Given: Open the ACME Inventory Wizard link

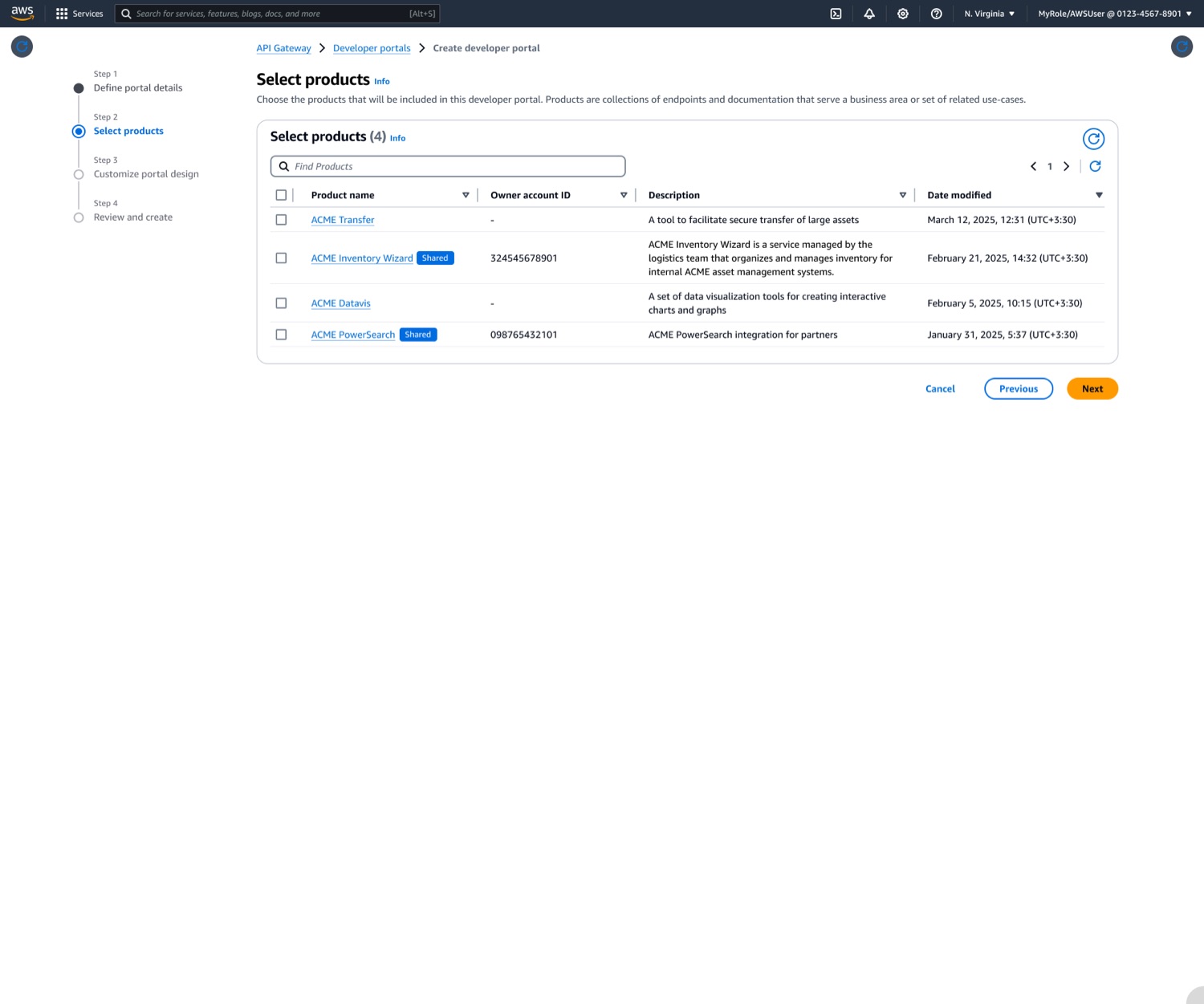Looking at the screenshot, I should pyautogui.click(x=362, y=258).
